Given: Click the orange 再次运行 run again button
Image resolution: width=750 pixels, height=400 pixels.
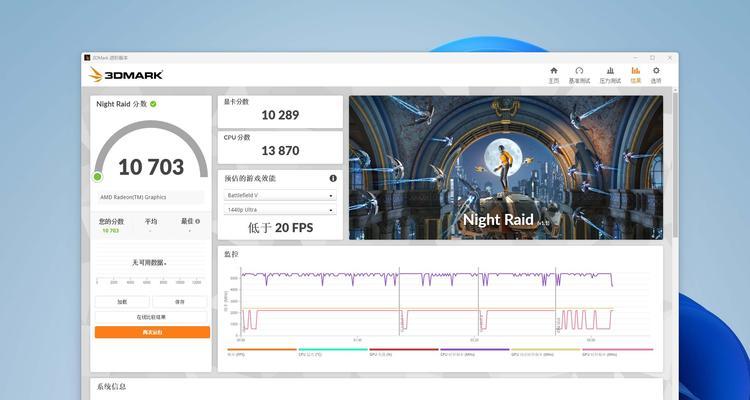Looking at the screenshot, I should point(152,332).
